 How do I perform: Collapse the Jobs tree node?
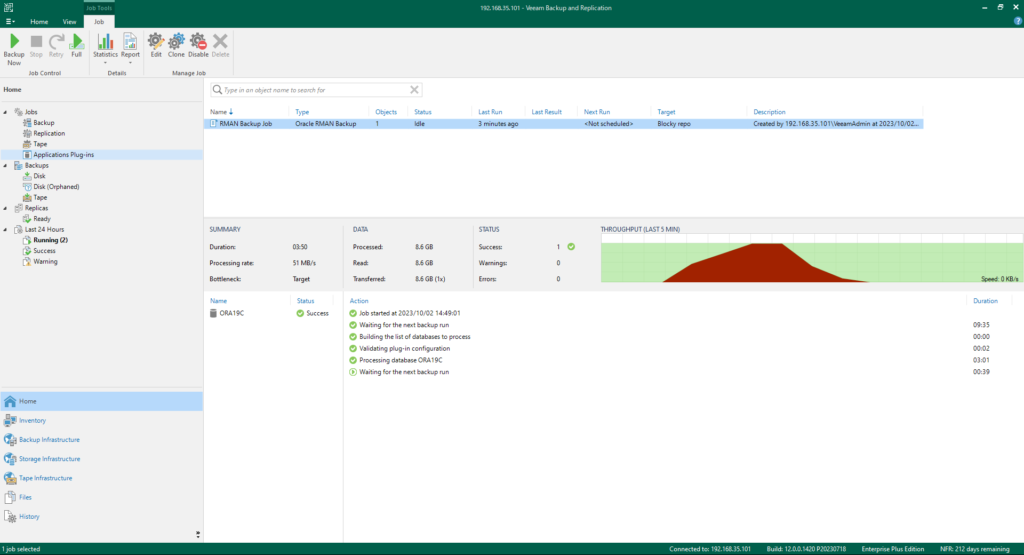pos(6,112)
